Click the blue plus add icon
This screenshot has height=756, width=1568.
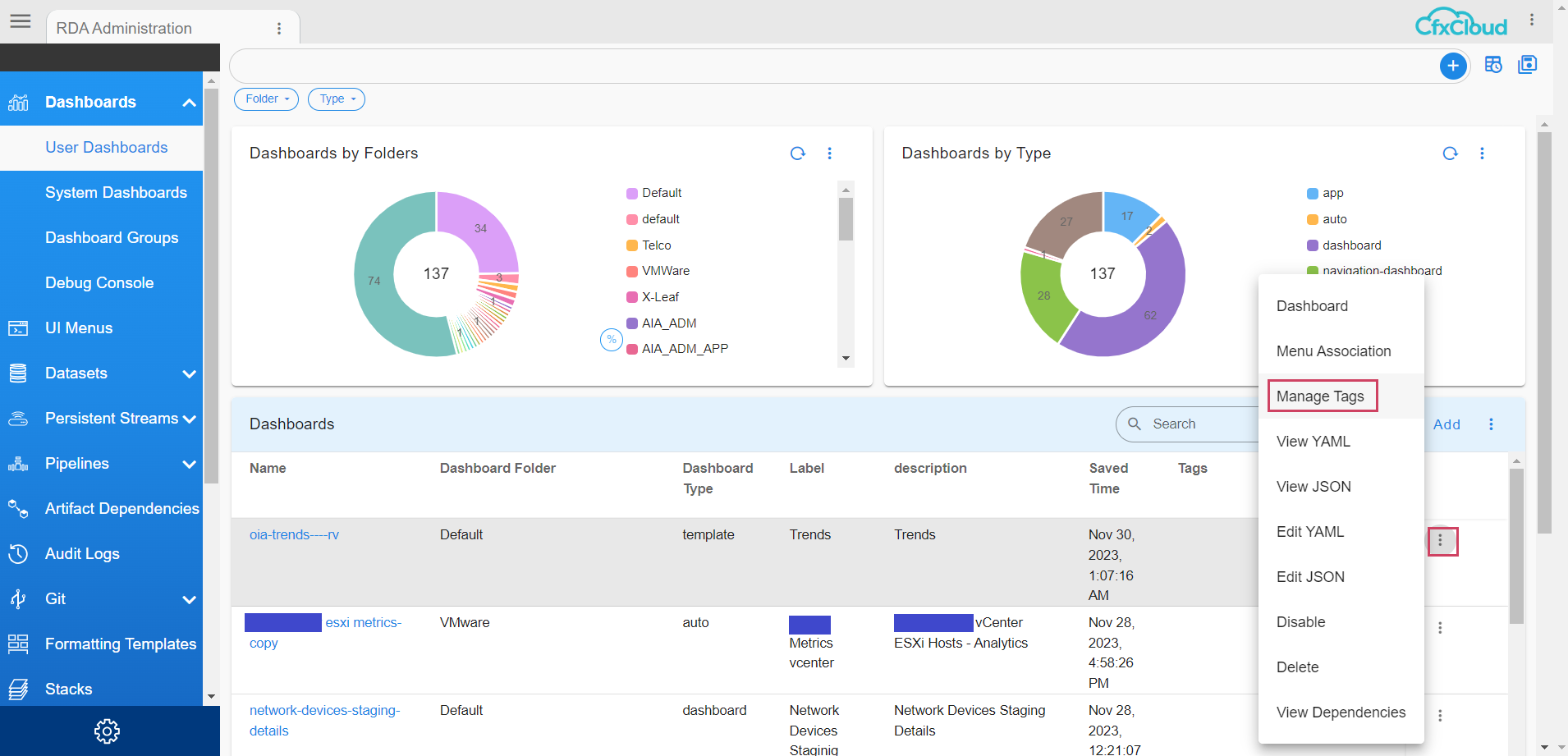[x=1452, y=66]
